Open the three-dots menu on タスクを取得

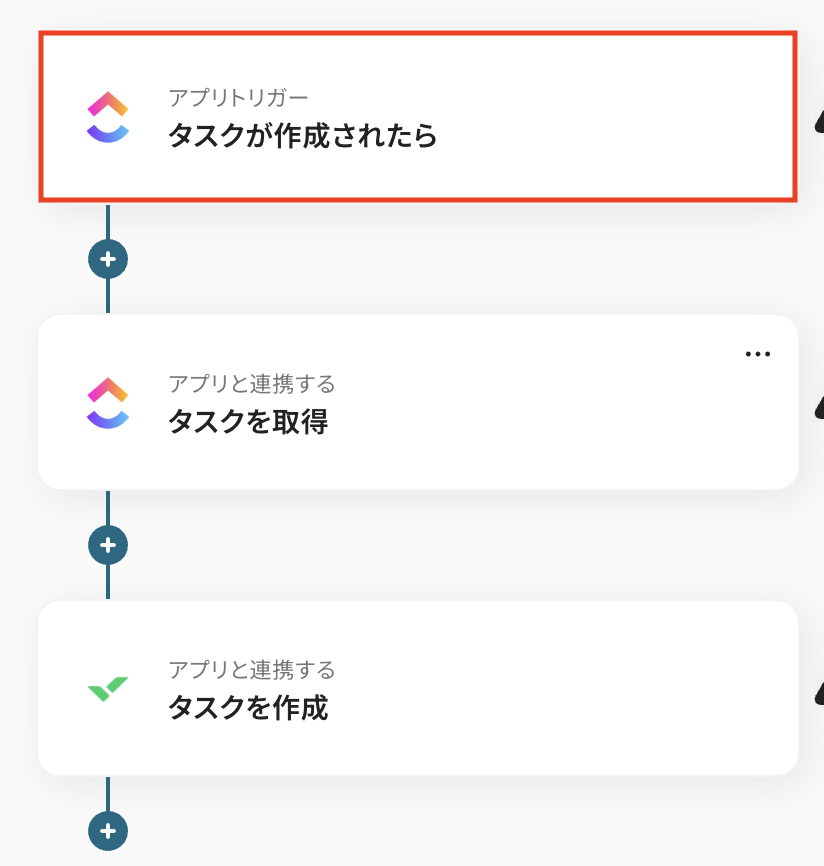758,354
